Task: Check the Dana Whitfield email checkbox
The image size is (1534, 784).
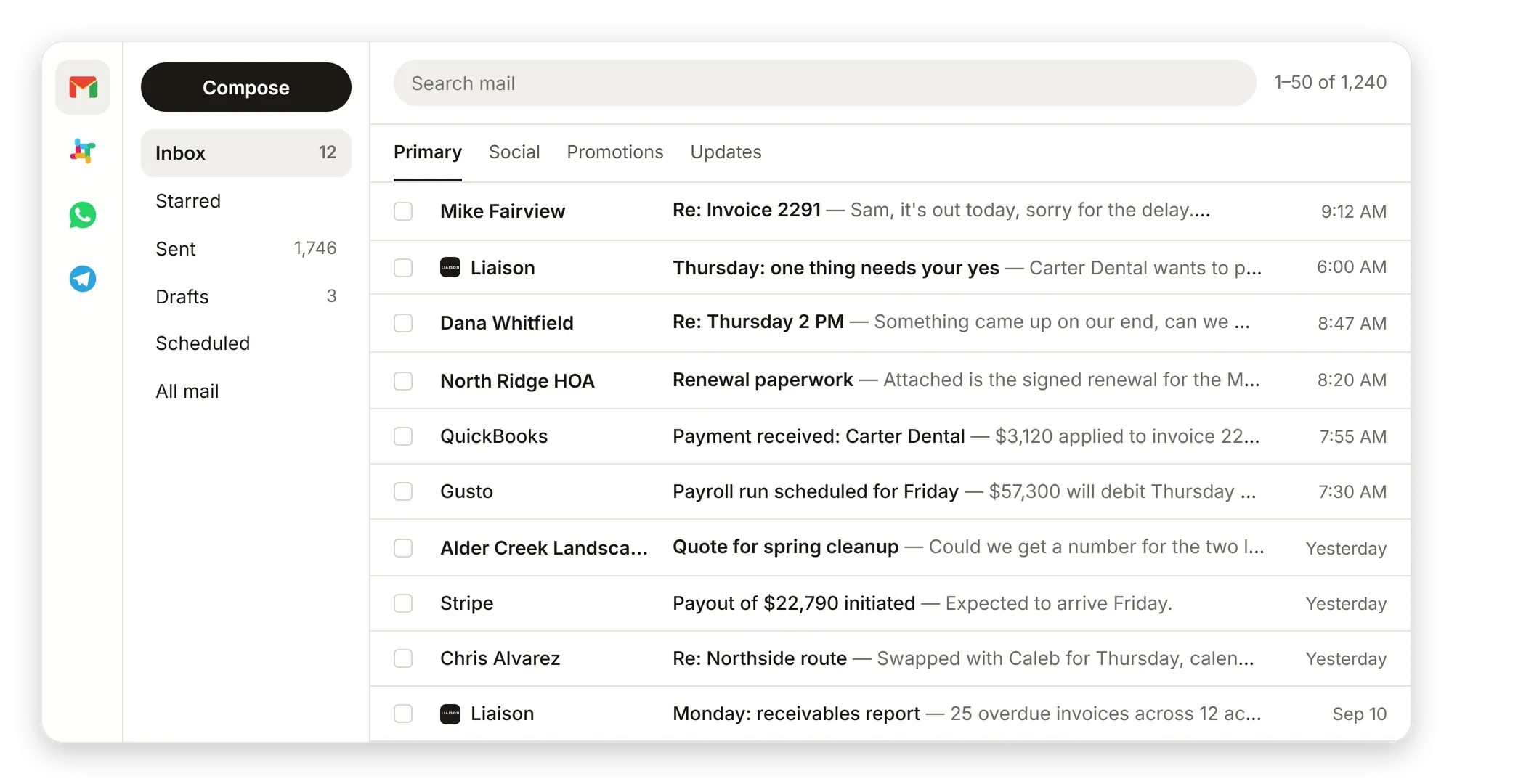Action: pyautogui.click(x=403, y=323)
